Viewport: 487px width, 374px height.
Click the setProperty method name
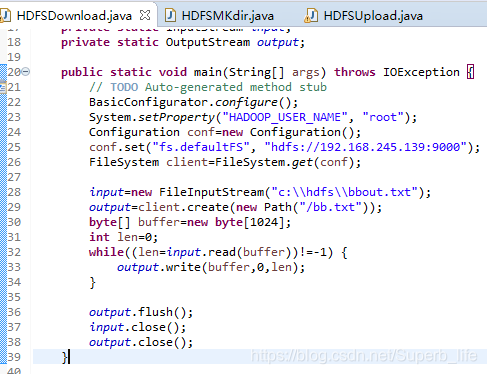point(176,117)
